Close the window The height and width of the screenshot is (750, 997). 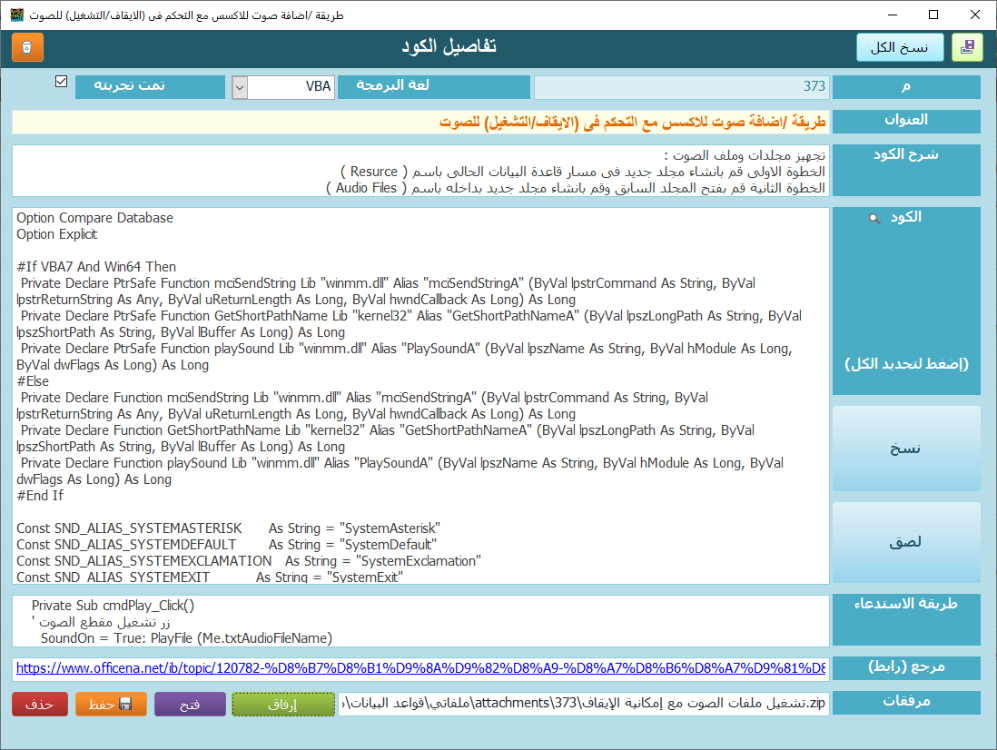click(975, 15)
